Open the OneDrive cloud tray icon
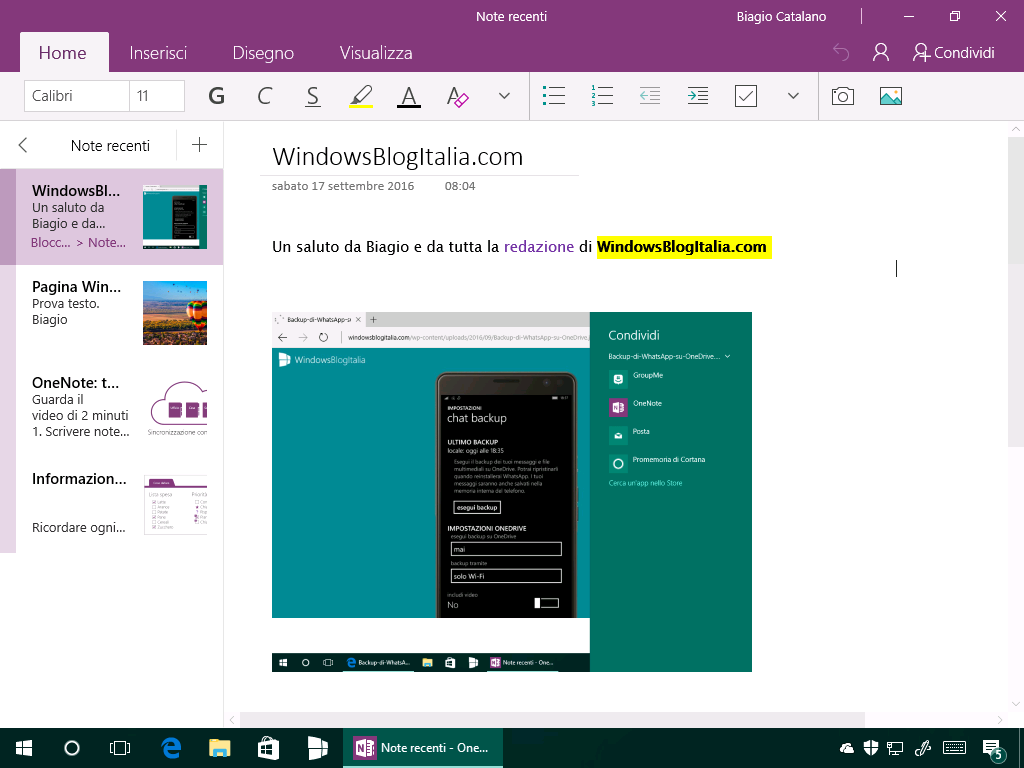Viewport: 1024px width, 768px height. click(846, 748)
